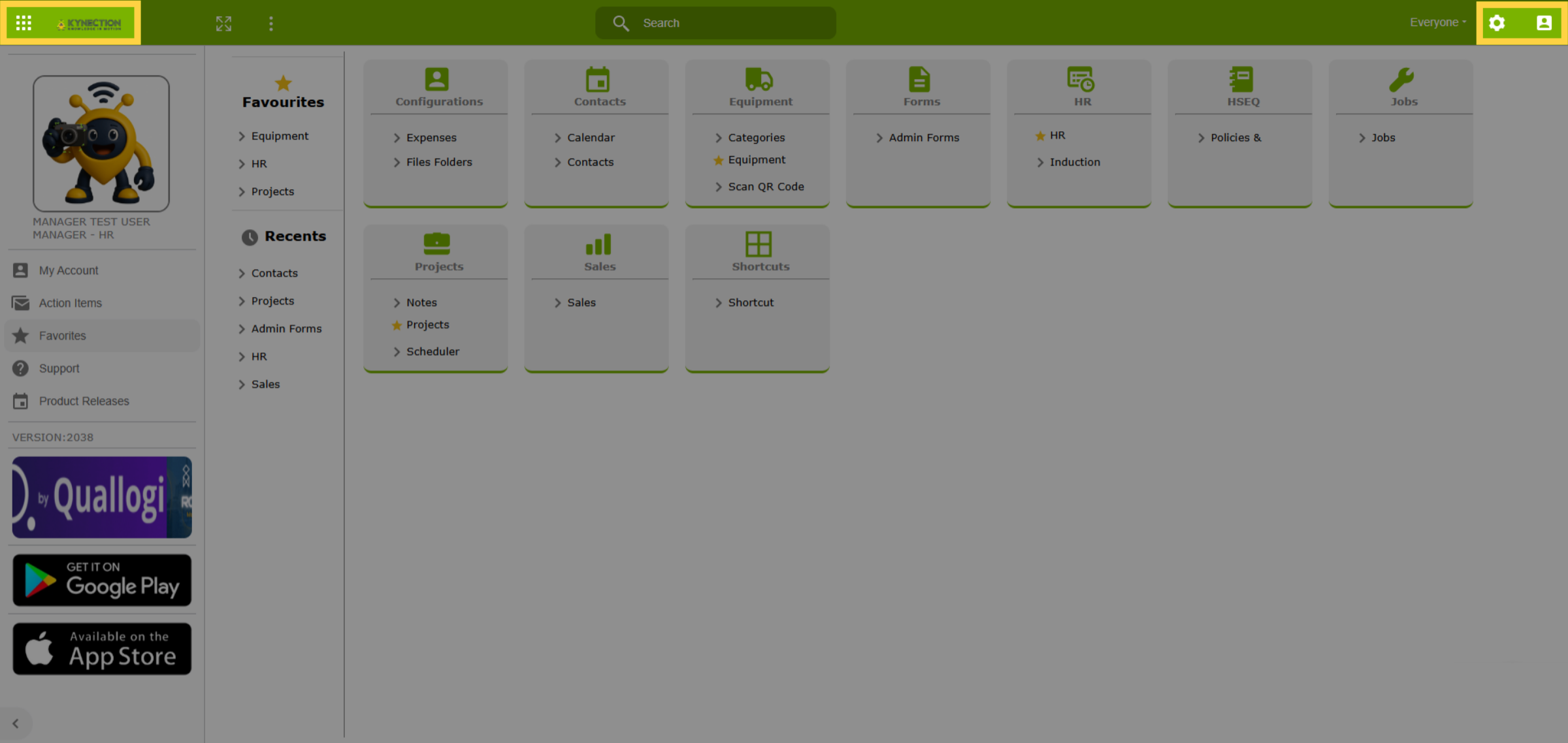The height and width of the screenshot is (743, 1568).
Task: Open Categories in Equipment card
Action: [x=757, y=138]
